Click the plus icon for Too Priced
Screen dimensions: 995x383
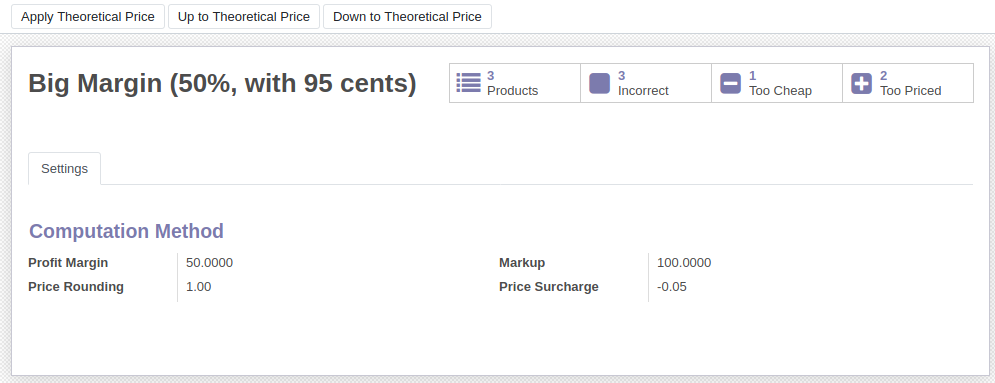[x=861, y=83]
